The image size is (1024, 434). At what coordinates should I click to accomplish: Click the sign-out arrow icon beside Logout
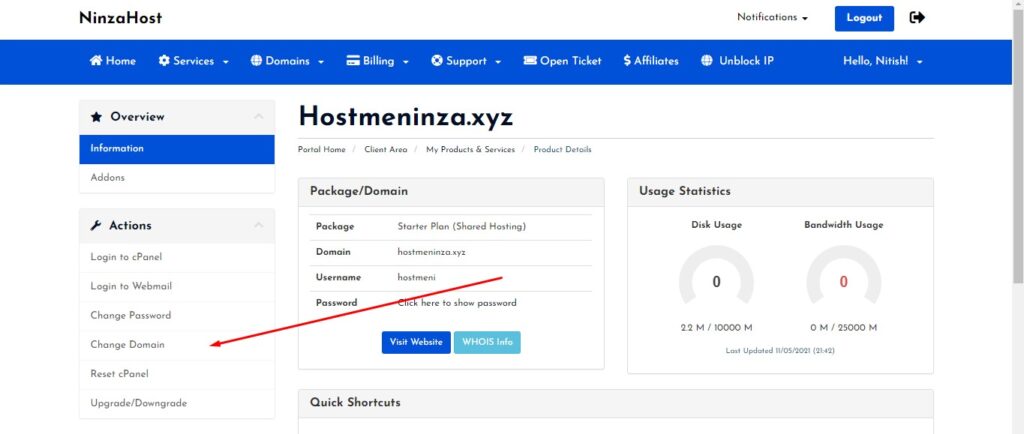(x=917, y=18)
